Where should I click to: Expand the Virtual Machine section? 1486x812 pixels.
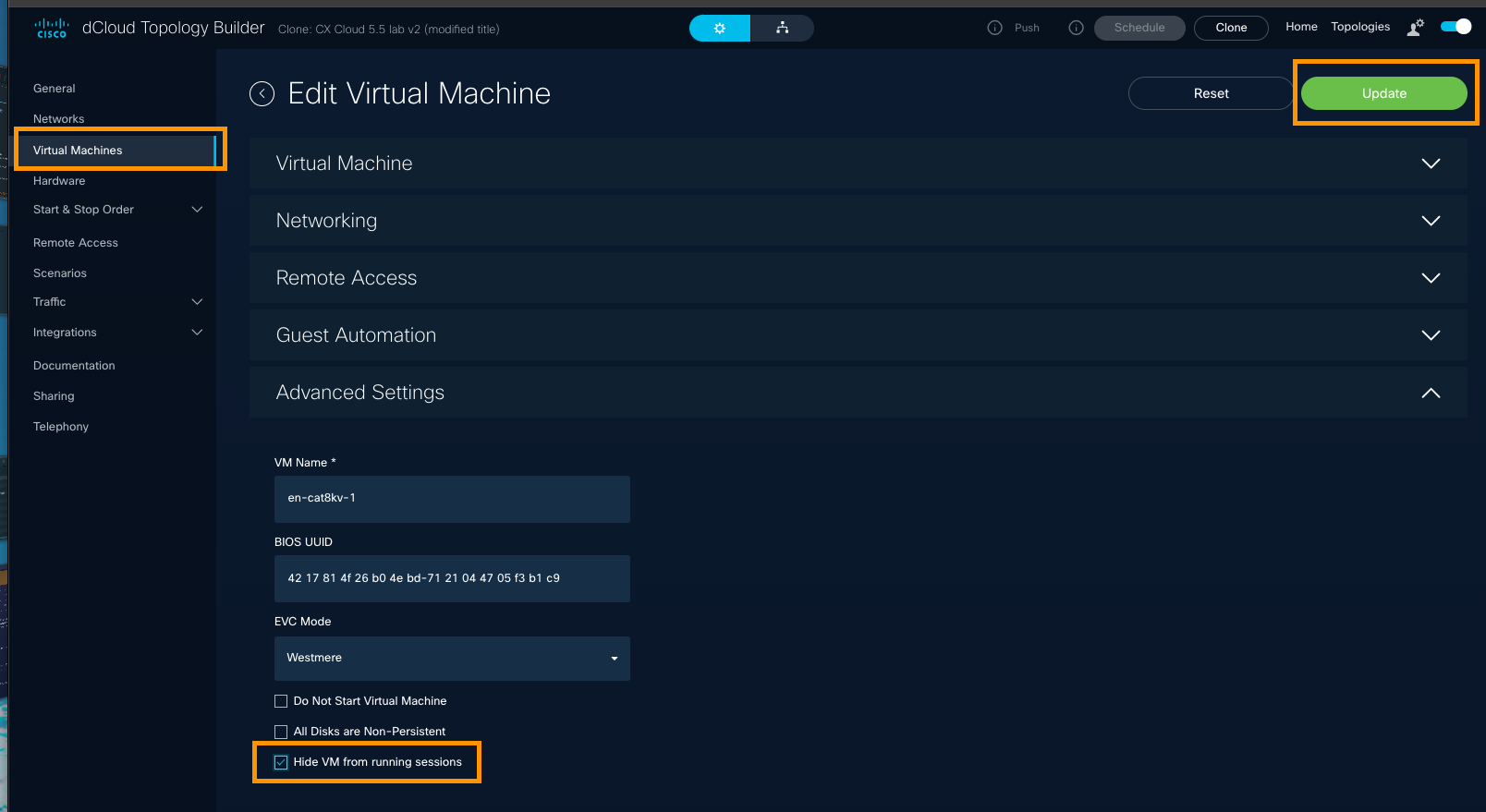point(859,164)
